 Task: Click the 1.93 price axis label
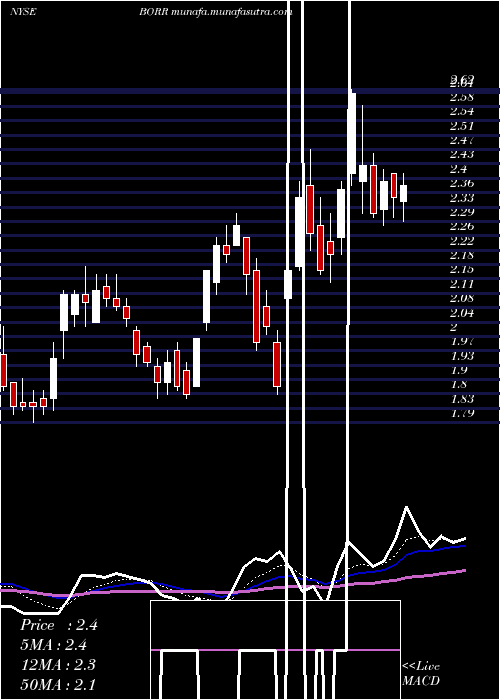462,356
